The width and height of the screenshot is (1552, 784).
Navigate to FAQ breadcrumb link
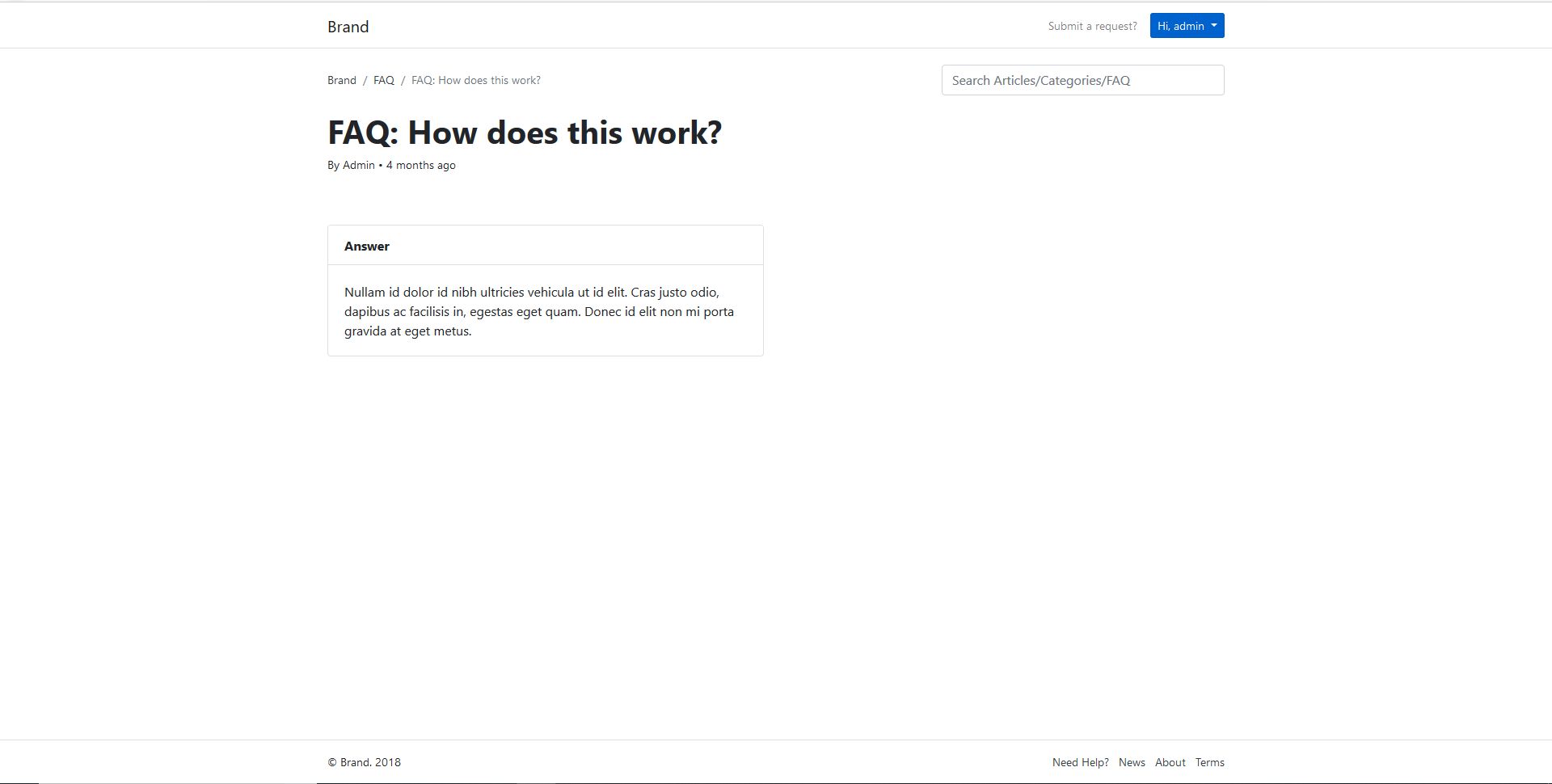point(384,80)
